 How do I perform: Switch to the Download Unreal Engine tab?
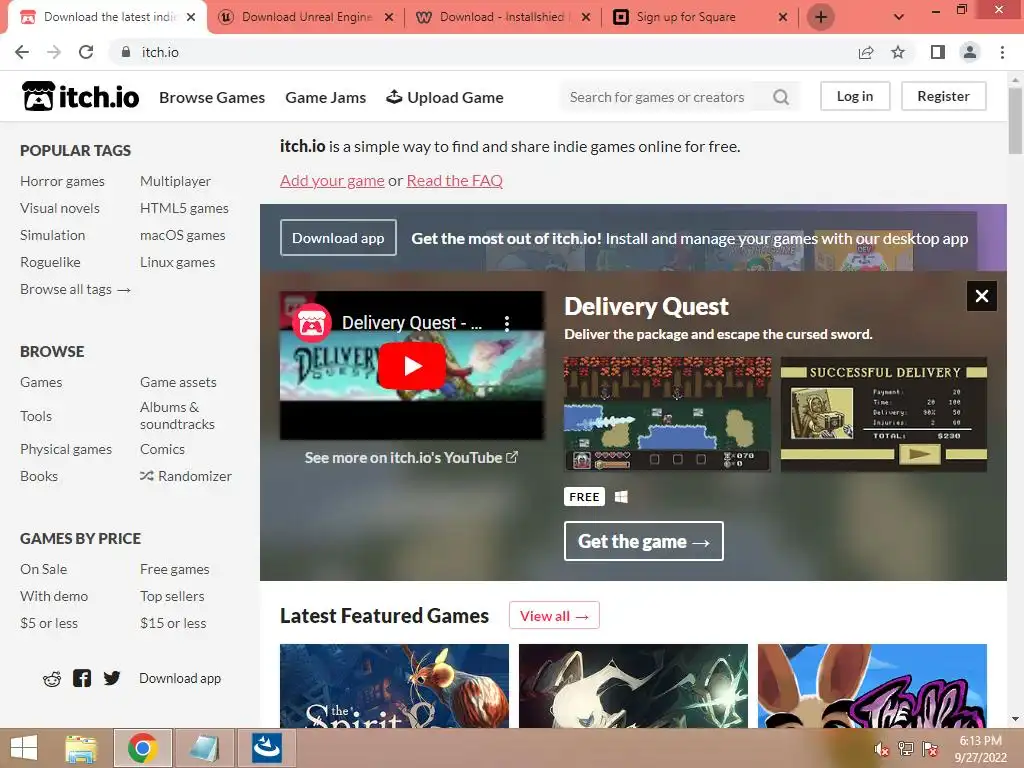pos(306,17)
